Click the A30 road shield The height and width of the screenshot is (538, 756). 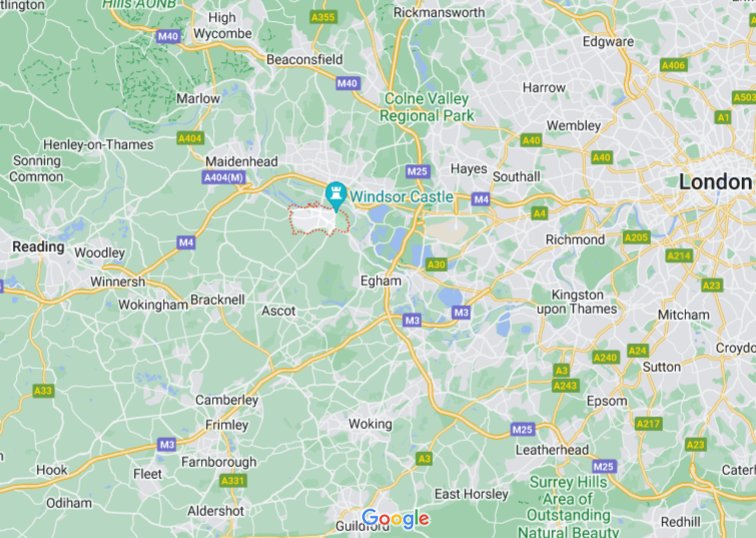coord(436,264)
